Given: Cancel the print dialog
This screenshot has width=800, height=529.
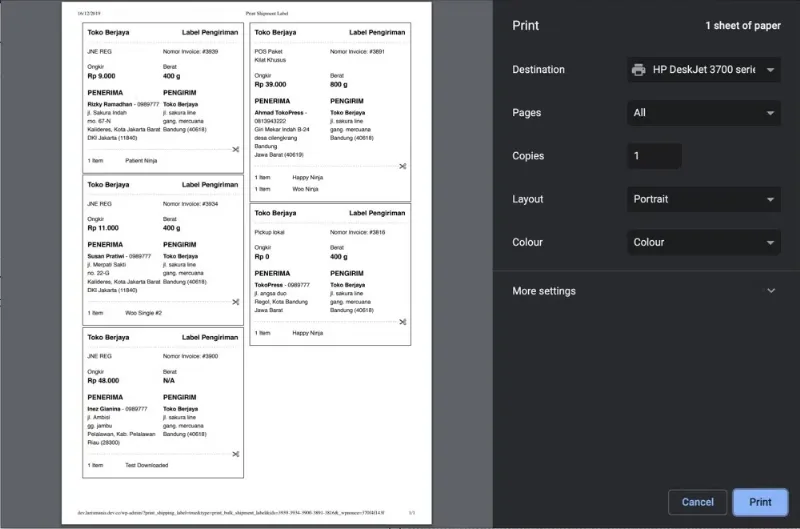Looking at the screenshot, I should 697,502.
